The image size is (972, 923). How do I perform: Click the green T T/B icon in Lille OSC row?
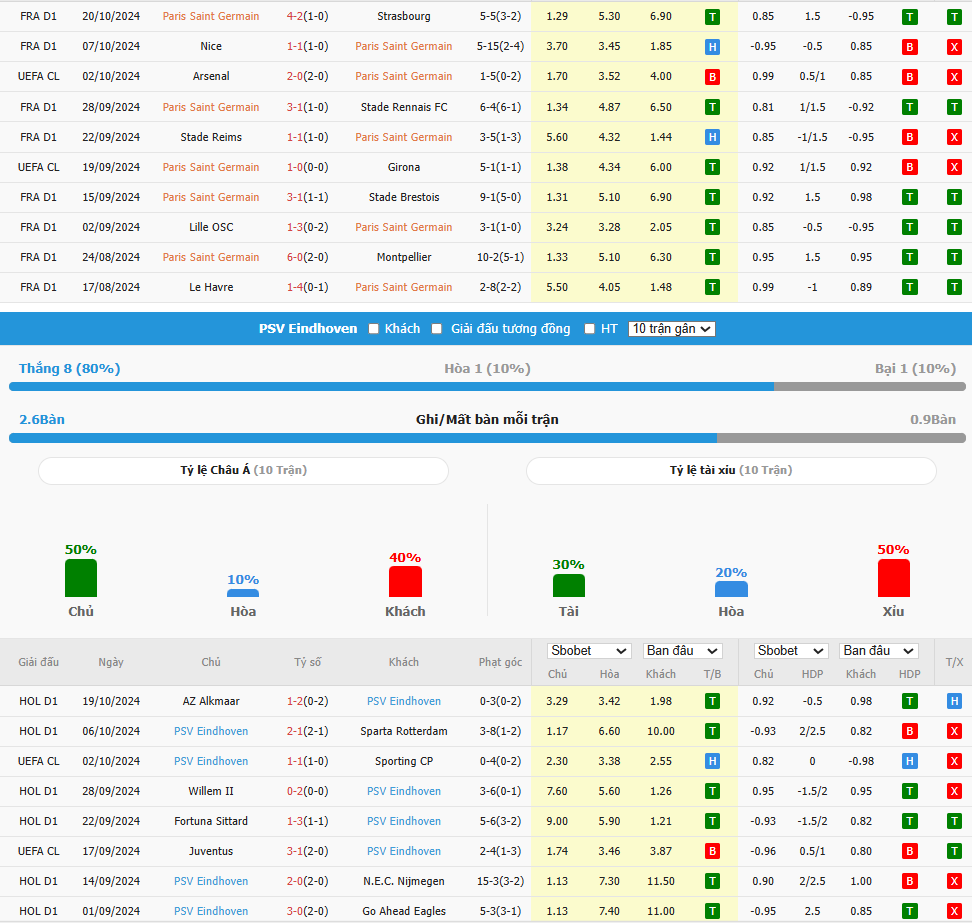pyautogui.click(x=712, y=227)
